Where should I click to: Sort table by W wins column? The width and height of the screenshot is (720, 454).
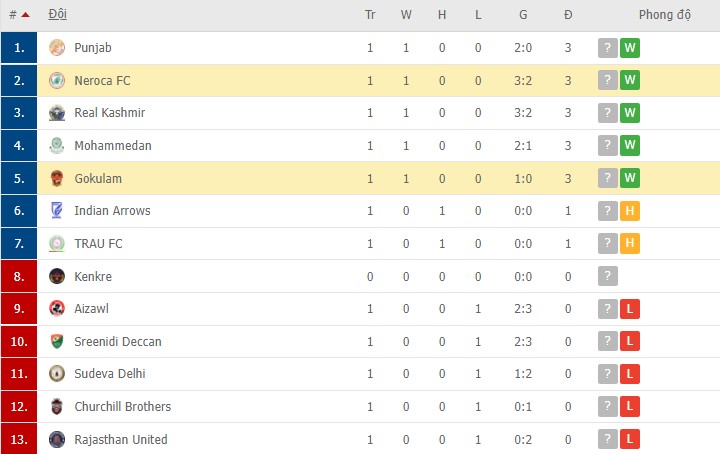[406, 15]
